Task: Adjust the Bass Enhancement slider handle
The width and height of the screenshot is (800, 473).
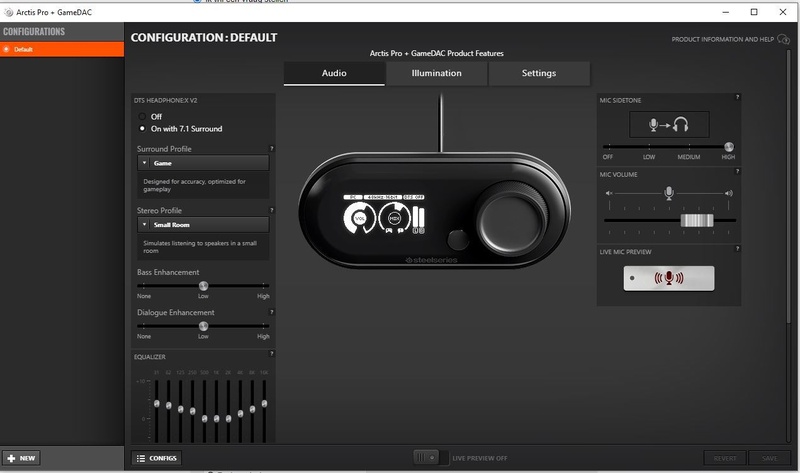Action: 203,286
